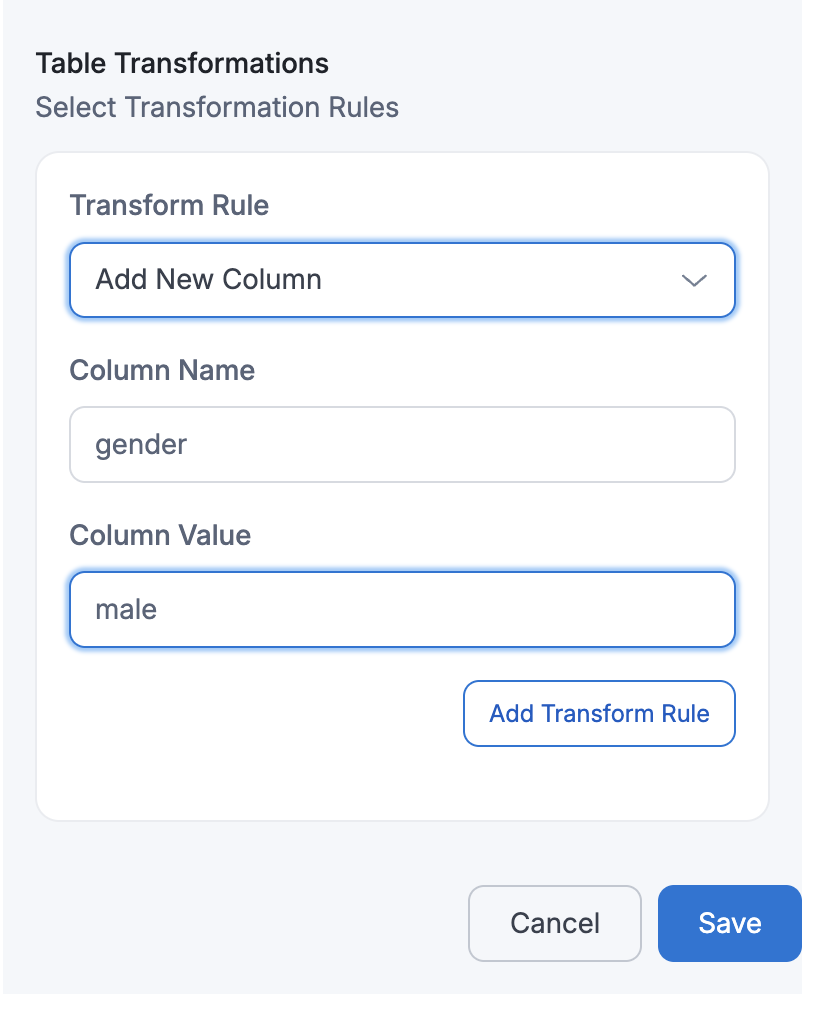Image resolution: width=834 pixels, height=1014 pixels.
Task: Click the 'Column Name' field label
Action: click(162, 371)
